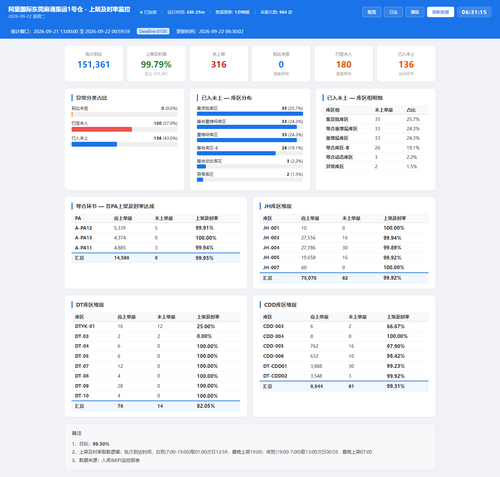
Task: Click the red progress bar for 180 (57.0%)
Action: coord(102,129)
